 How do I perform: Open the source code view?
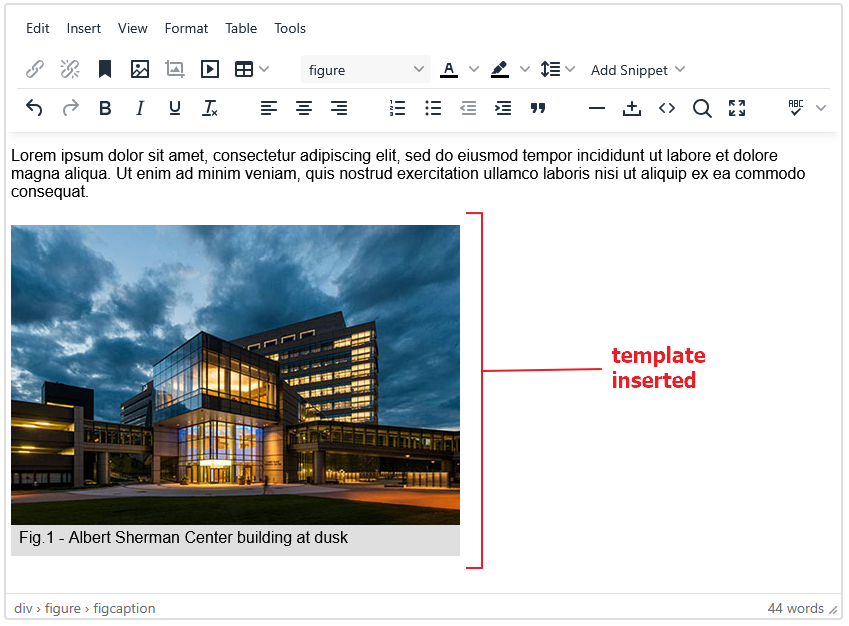tap(667, 108)
